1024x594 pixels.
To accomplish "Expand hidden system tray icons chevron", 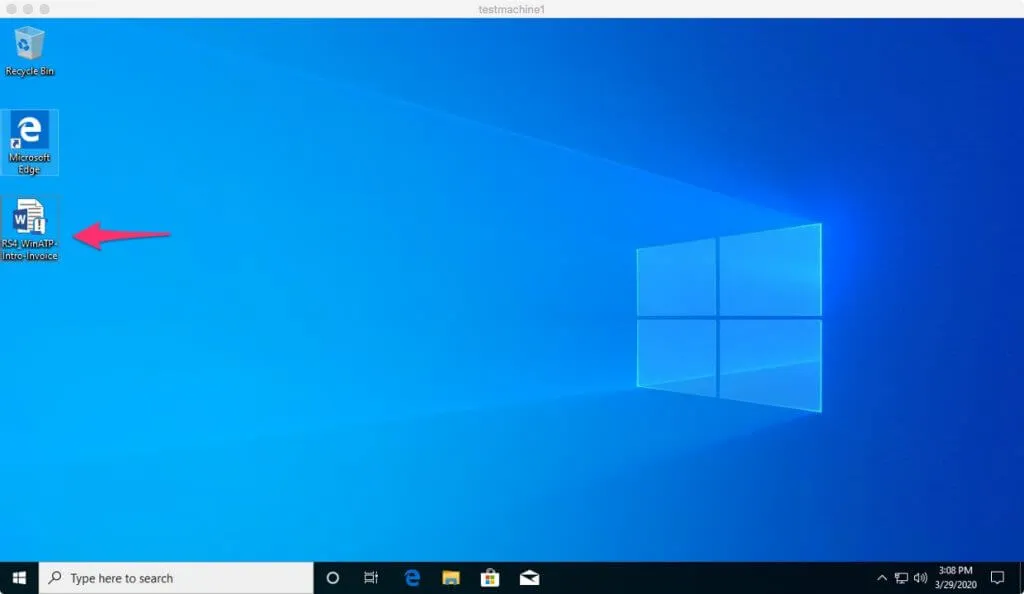I will (x=882, y=578).
